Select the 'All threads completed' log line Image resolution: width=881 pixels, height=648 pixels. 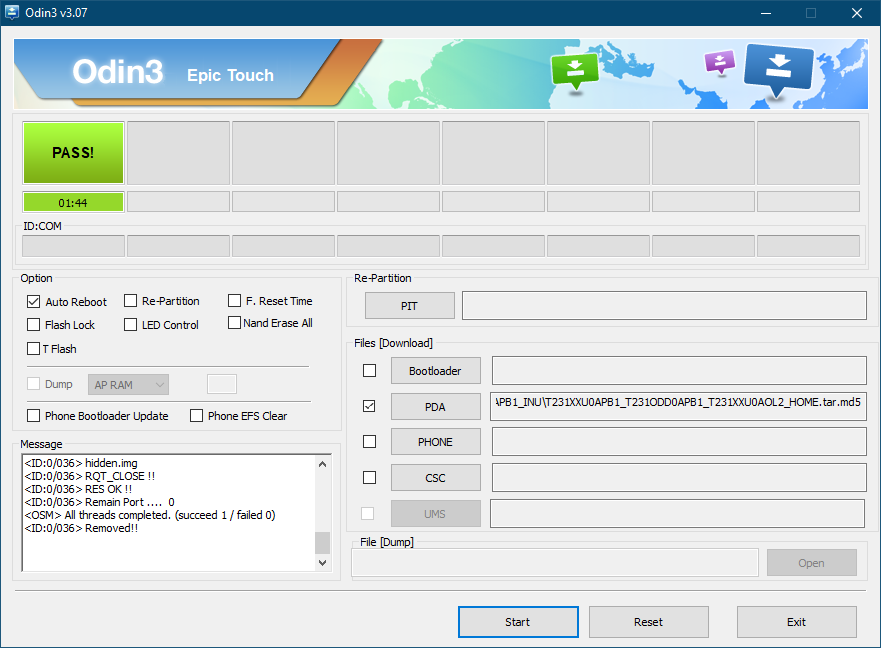(150, 515)
